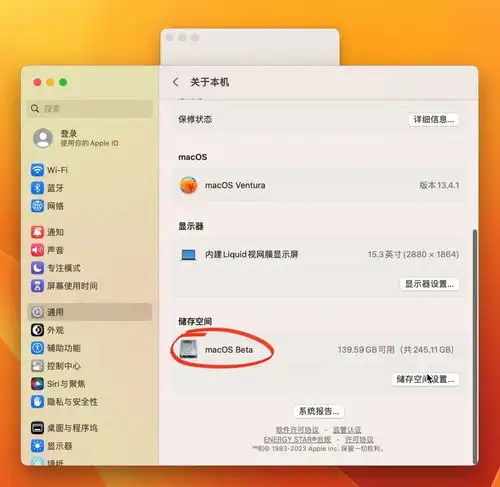Open the 软件许可协议 link
Screen dimensions: 500x487
(x=297, y=430)
